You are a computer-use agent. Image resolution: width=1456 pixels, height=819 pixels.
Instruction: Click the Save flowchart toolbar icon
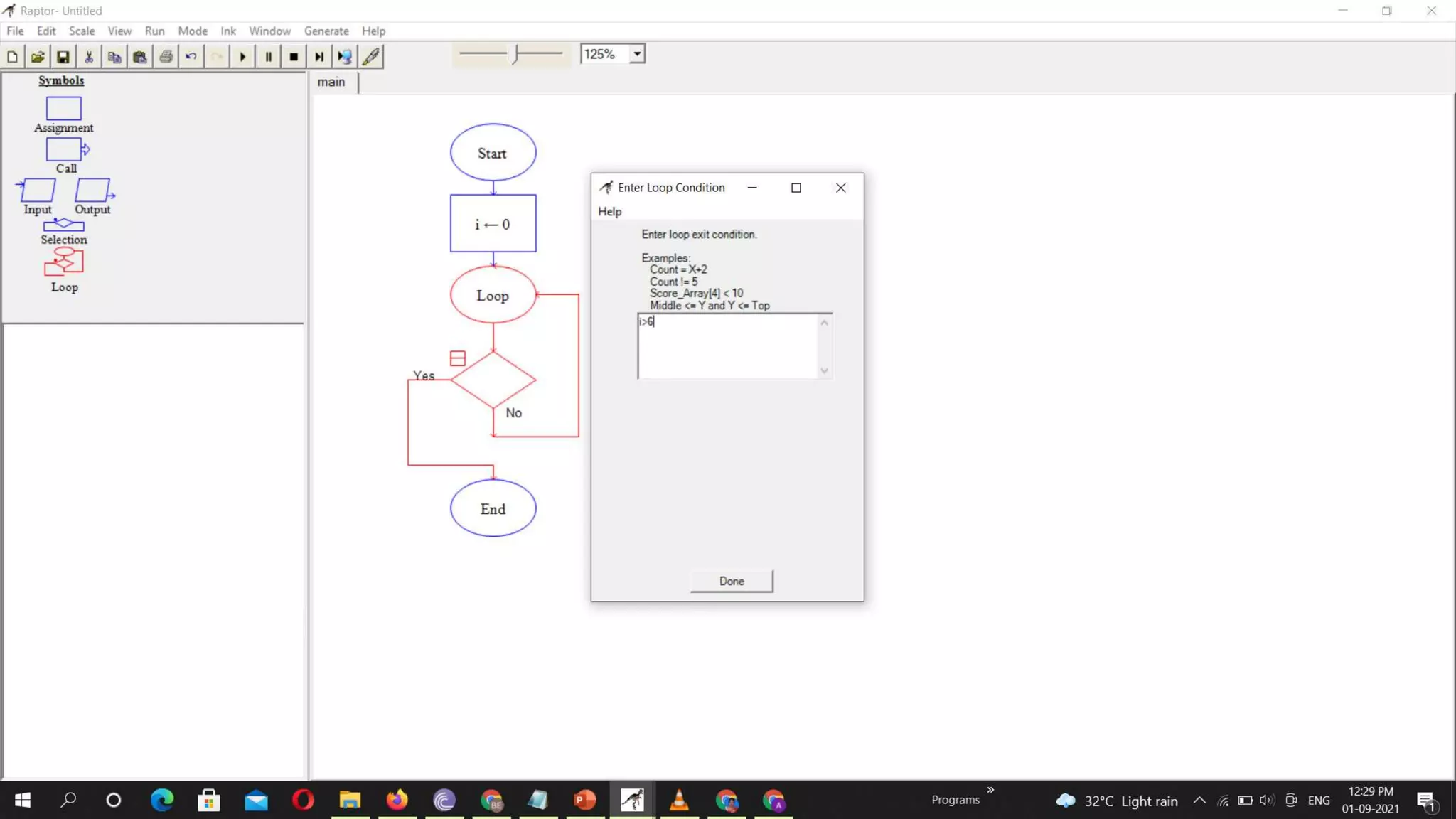point(63,57)
